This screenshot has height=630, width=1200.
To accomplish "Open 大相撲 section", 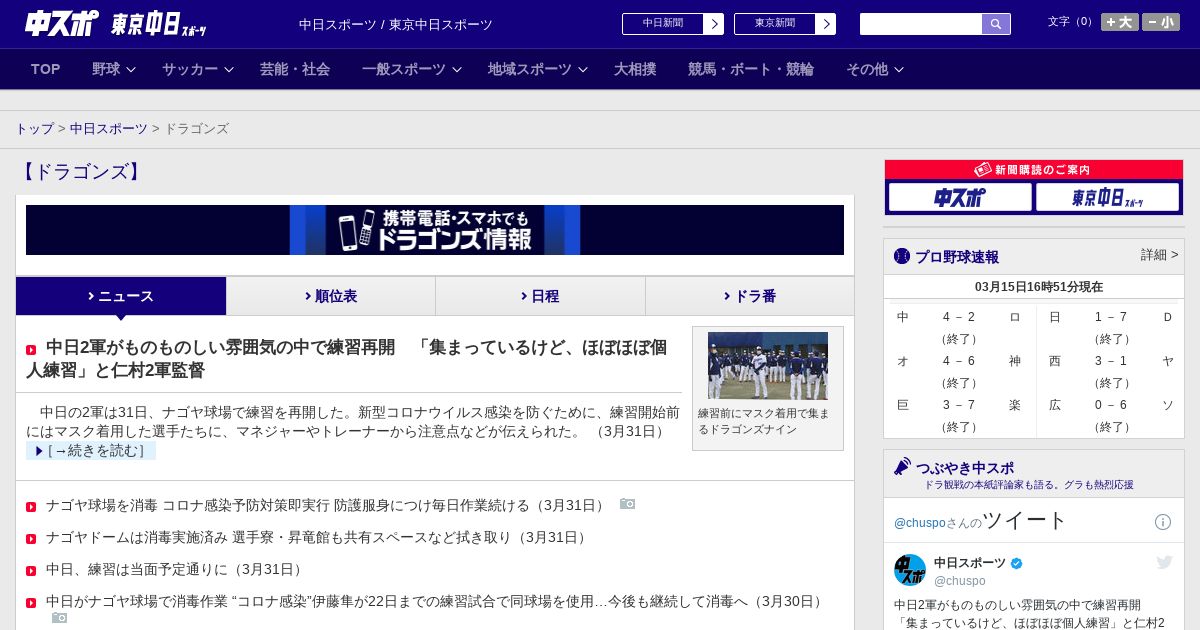I will click(635, 69).
